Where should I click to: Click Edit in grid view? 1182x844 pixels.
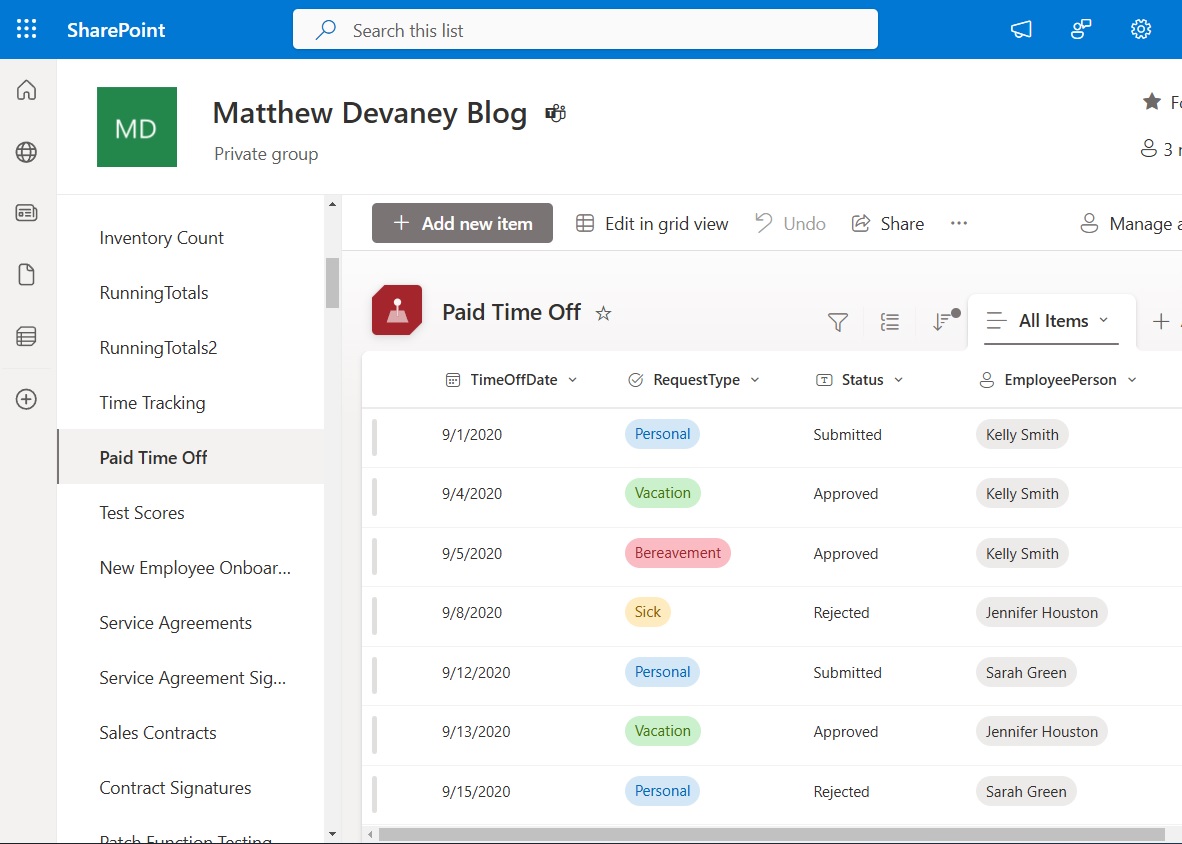(x=652, y=224)
